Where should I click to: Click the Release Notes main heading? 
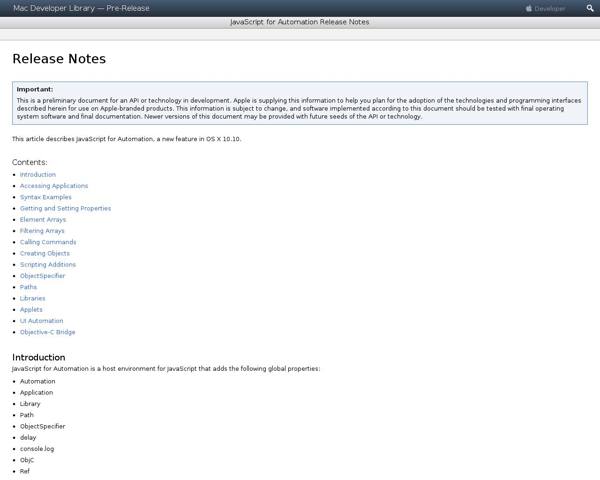pyautogui.click(x=59, y=59)
